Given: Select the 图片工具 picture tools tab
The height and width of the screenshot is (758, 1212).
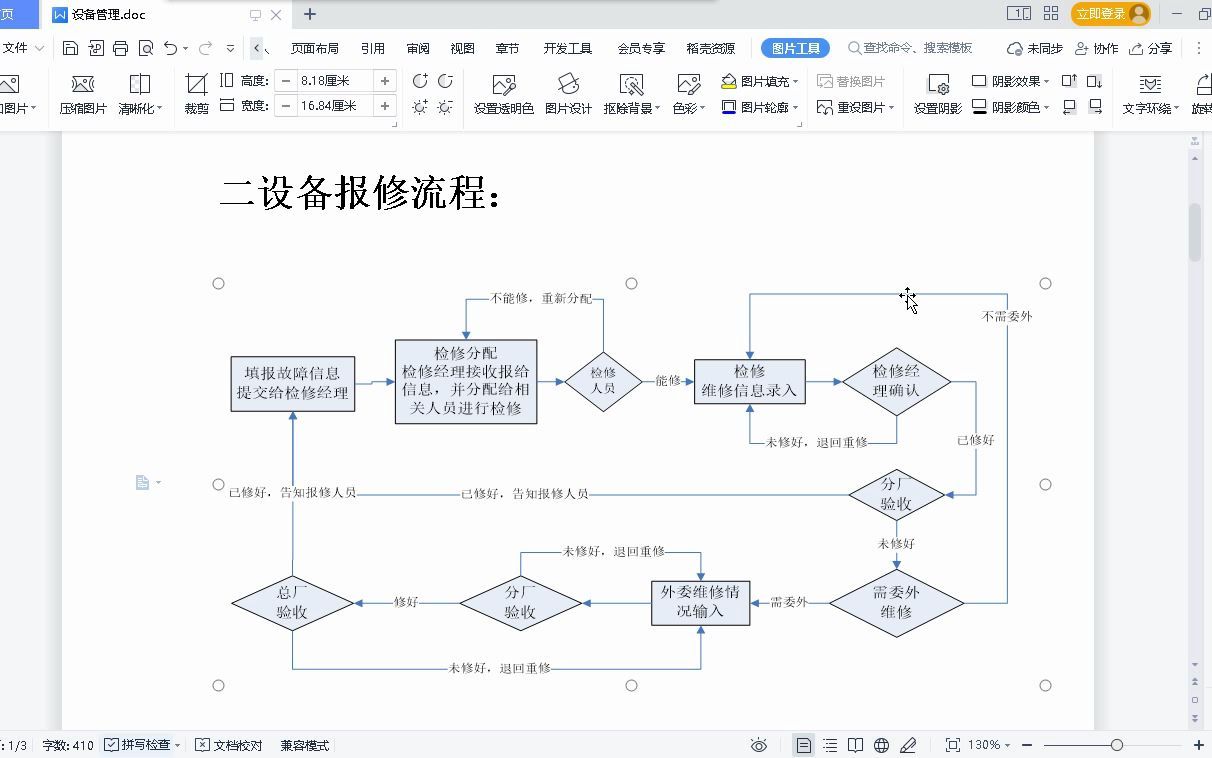Looking at the screenshot, I should point(796,48).
